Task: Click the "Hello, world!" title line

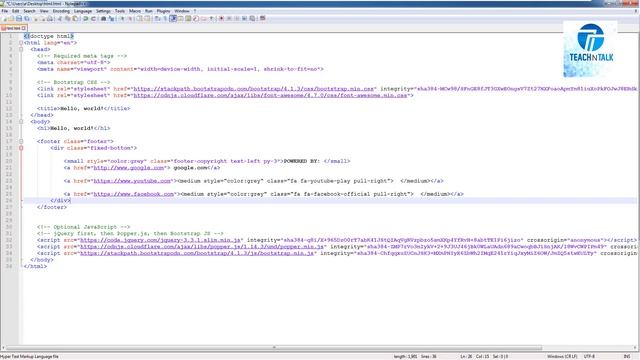Action: pyautogui.click(x=83, y=109)
